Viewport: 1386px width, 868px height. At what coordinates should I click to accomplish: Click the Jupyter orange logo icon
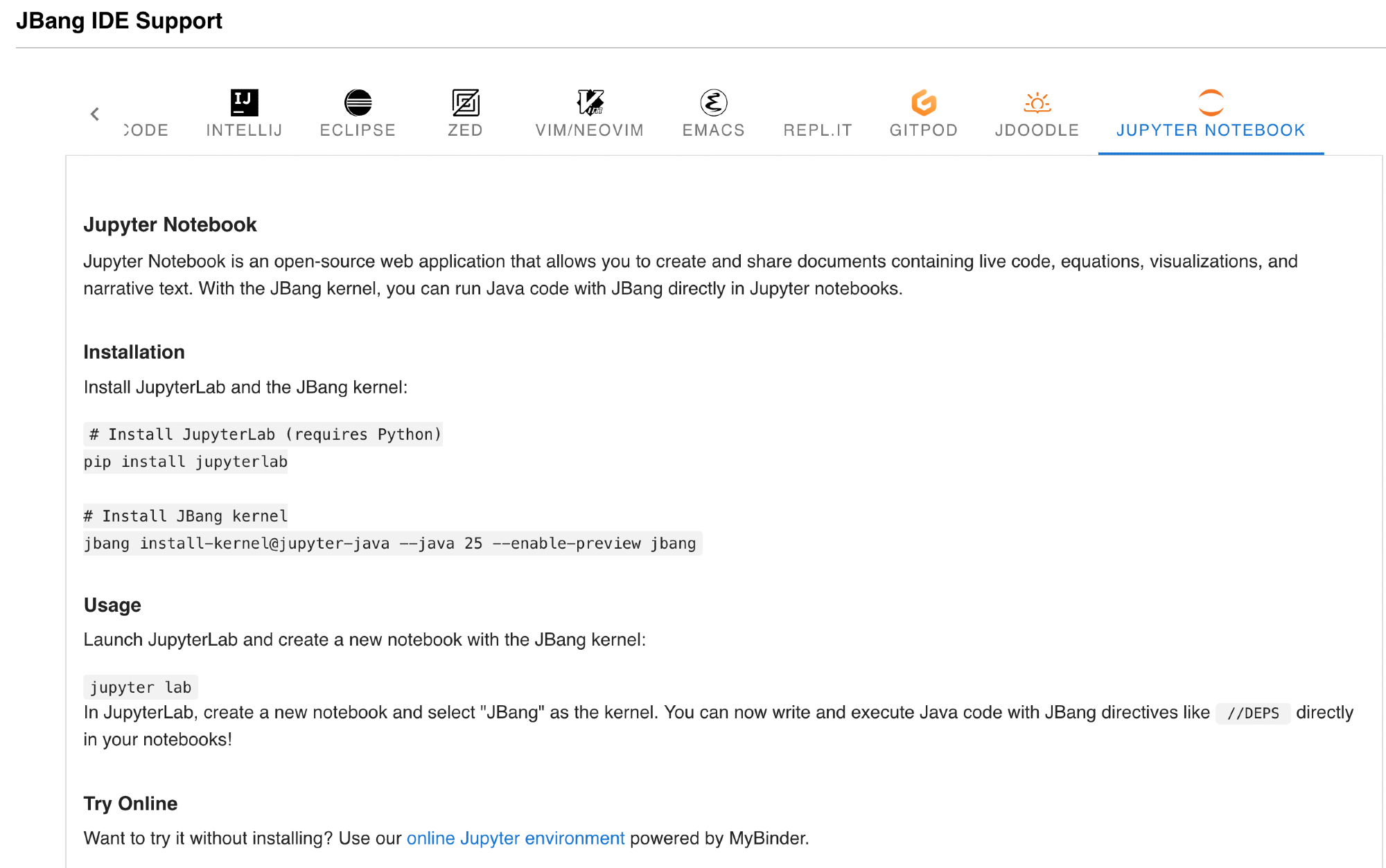(x=1211, y=103)
